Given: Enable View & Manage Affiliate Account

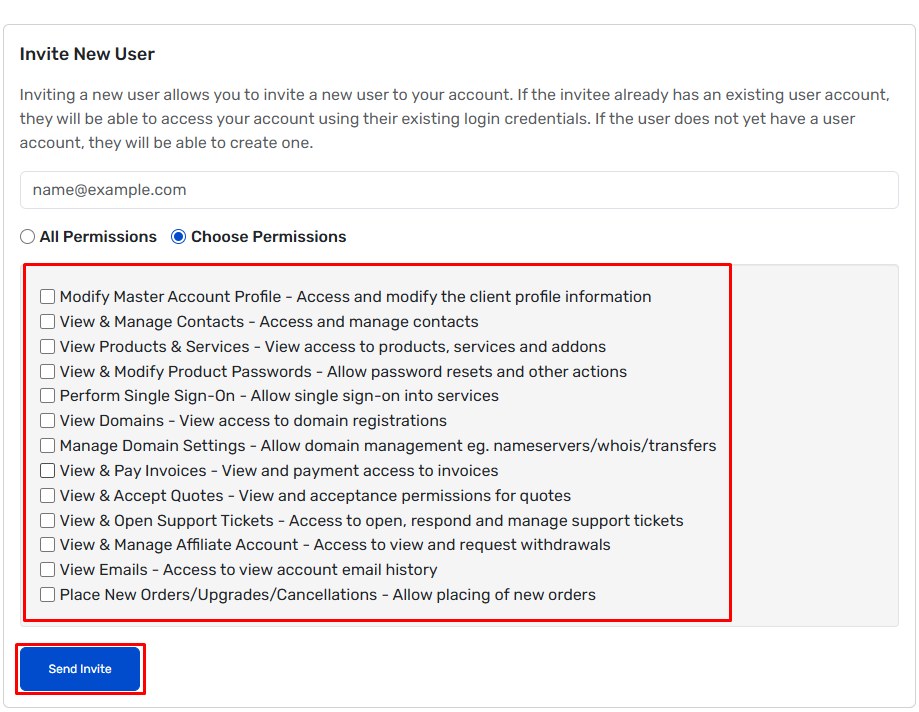Looking at the screenshot, I should (x=47, y=544).
